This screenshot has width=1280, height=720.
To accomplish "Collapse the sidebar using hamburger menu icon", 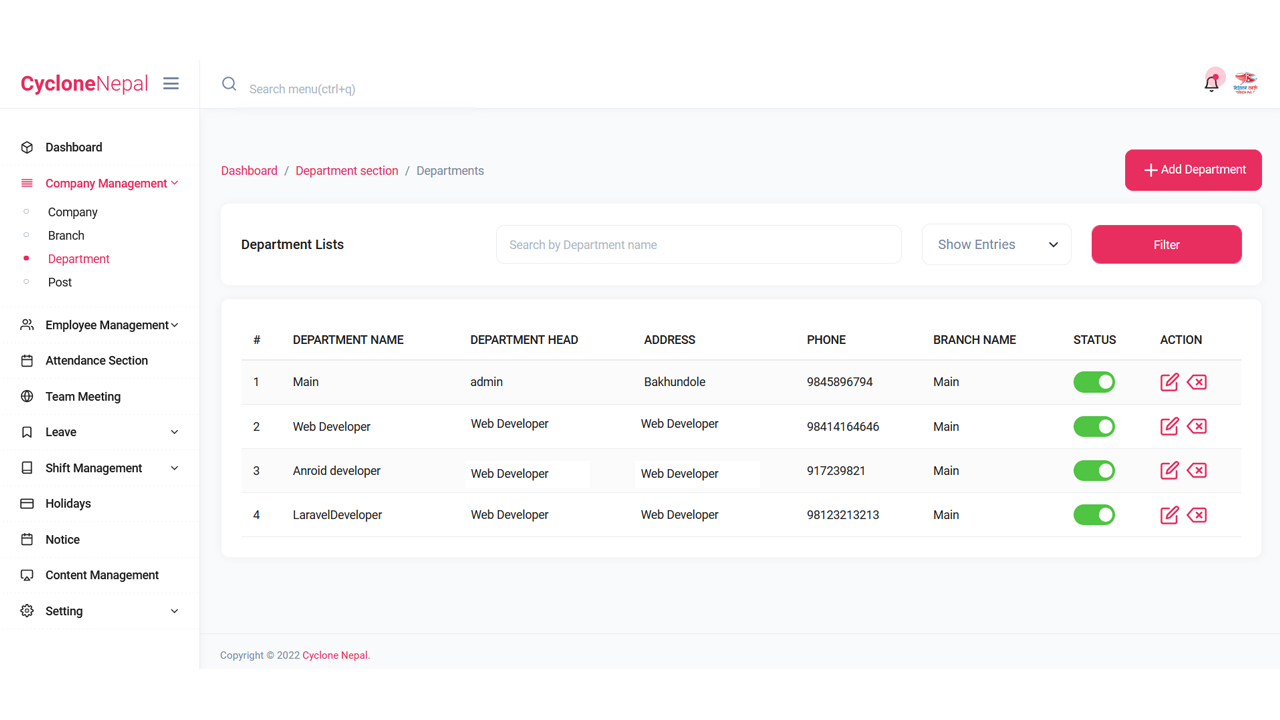I will [170, 83].
